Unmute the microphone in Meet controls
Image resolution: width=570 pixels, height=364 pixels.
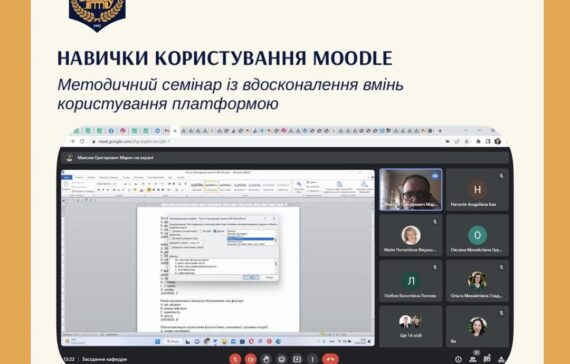click(x=235, y=359)
